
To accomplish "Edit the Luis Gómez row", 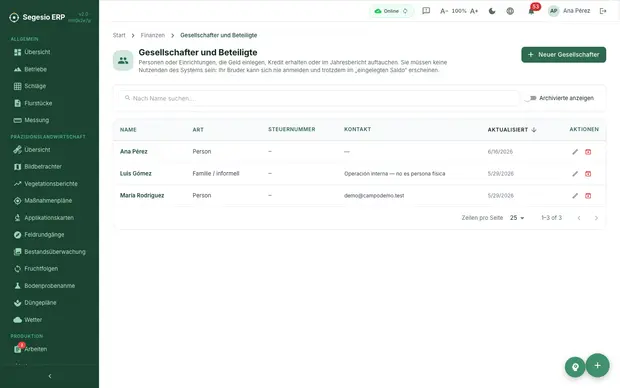I will 575,174.
